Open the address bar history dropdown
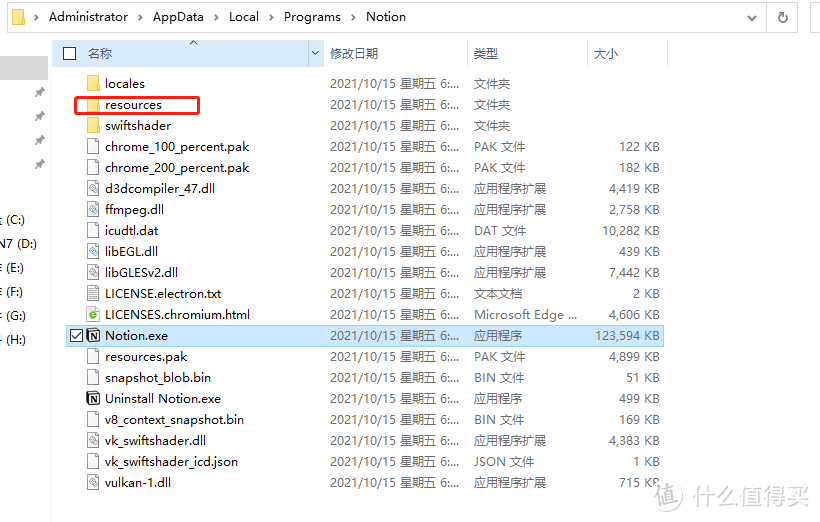 [752, 17]
